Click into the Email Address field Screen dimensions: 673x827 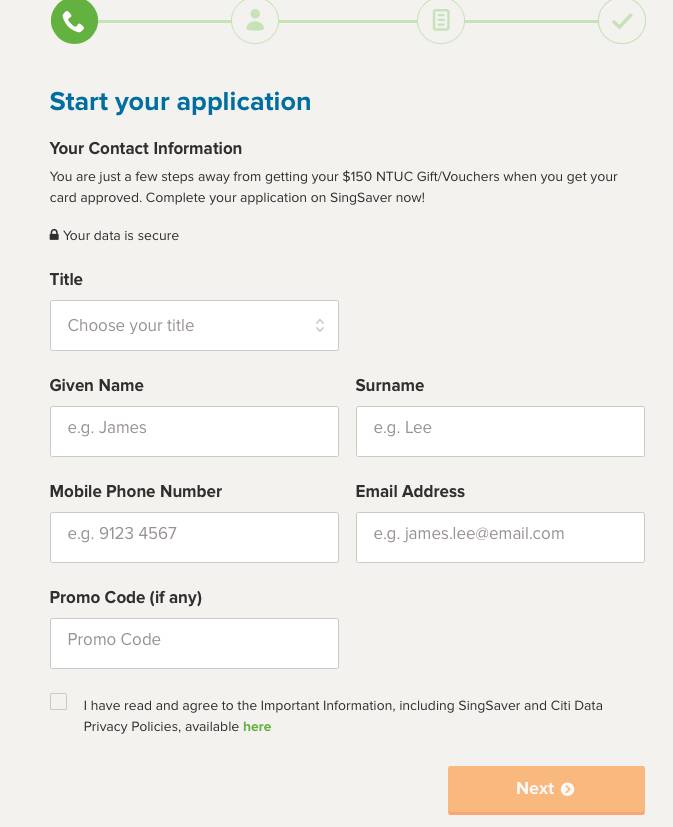pyautogui.click(x=500, y=537)
